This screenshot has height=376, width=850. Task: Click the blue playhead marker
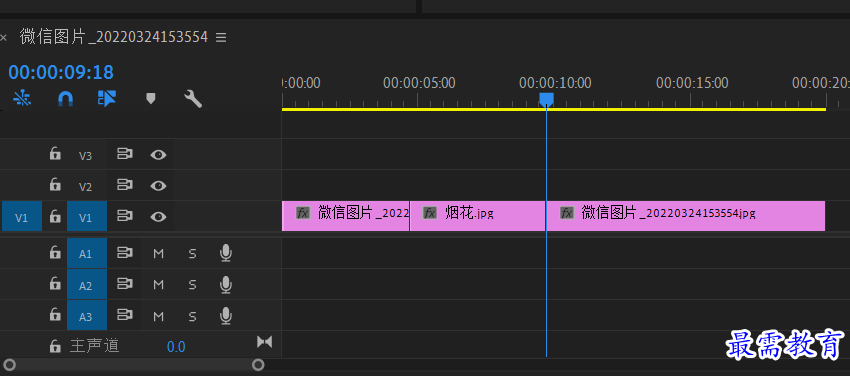546,100
